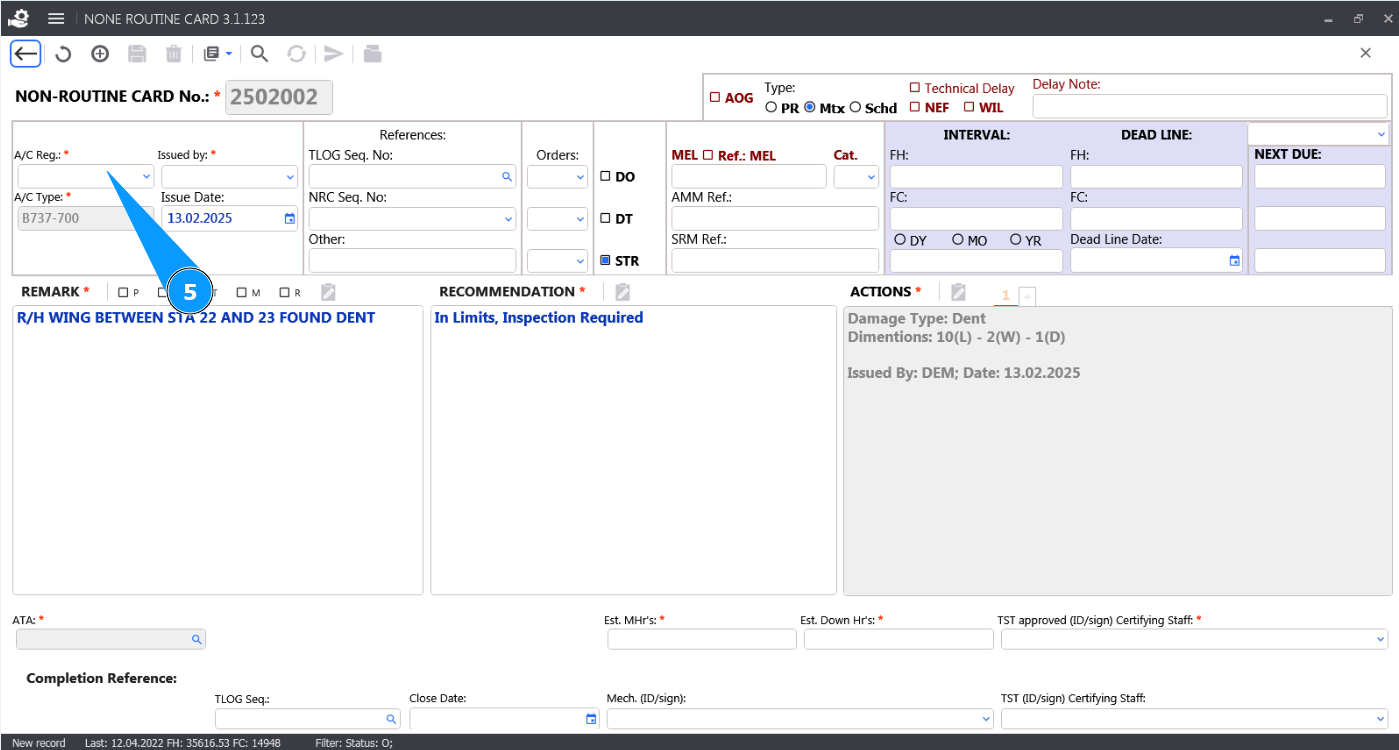
Task: Choose the MO interval radio button
Action: pos(958,240)
